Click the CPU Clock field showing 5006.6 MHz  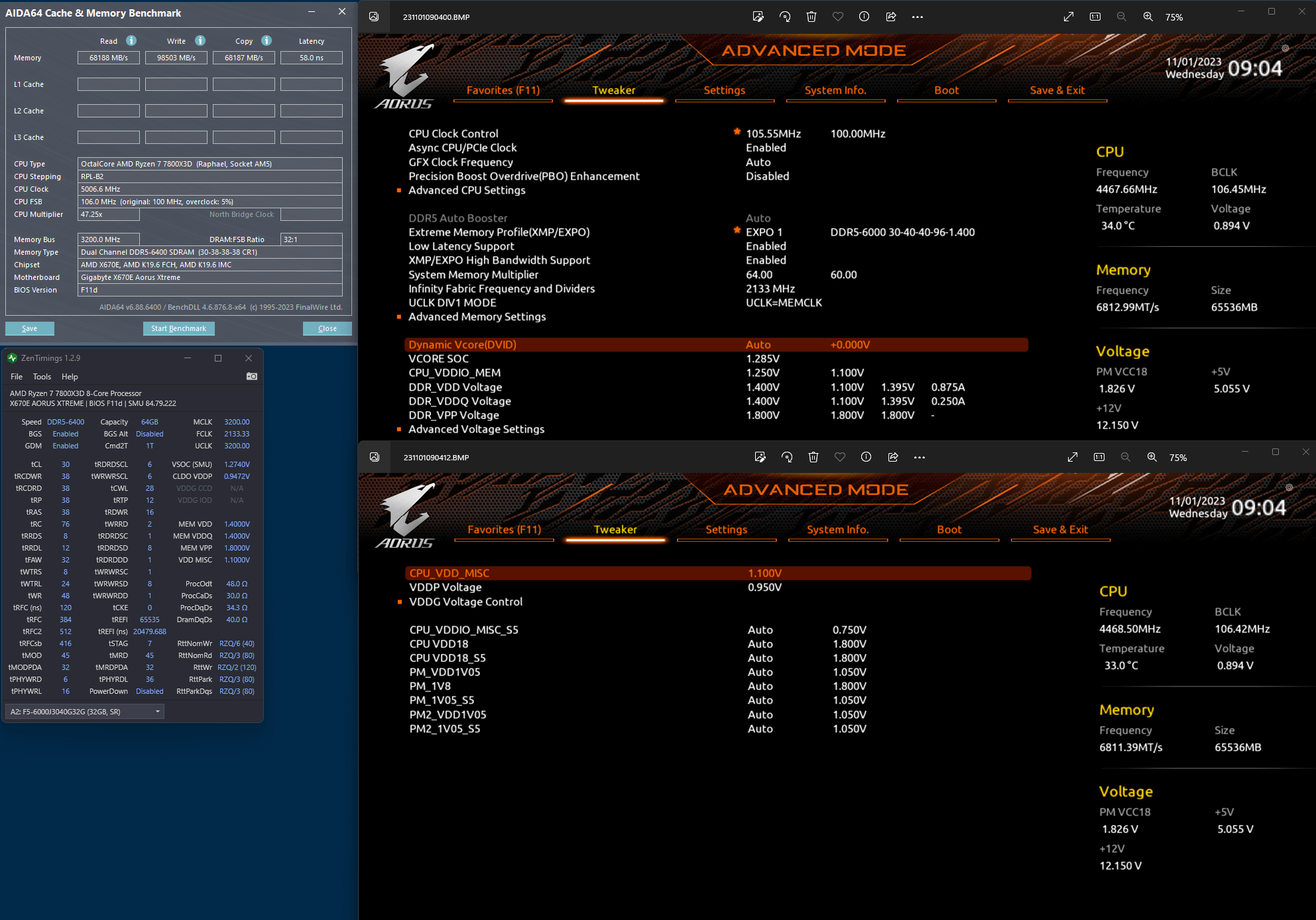pyautogui.click(x=210, y=189)
